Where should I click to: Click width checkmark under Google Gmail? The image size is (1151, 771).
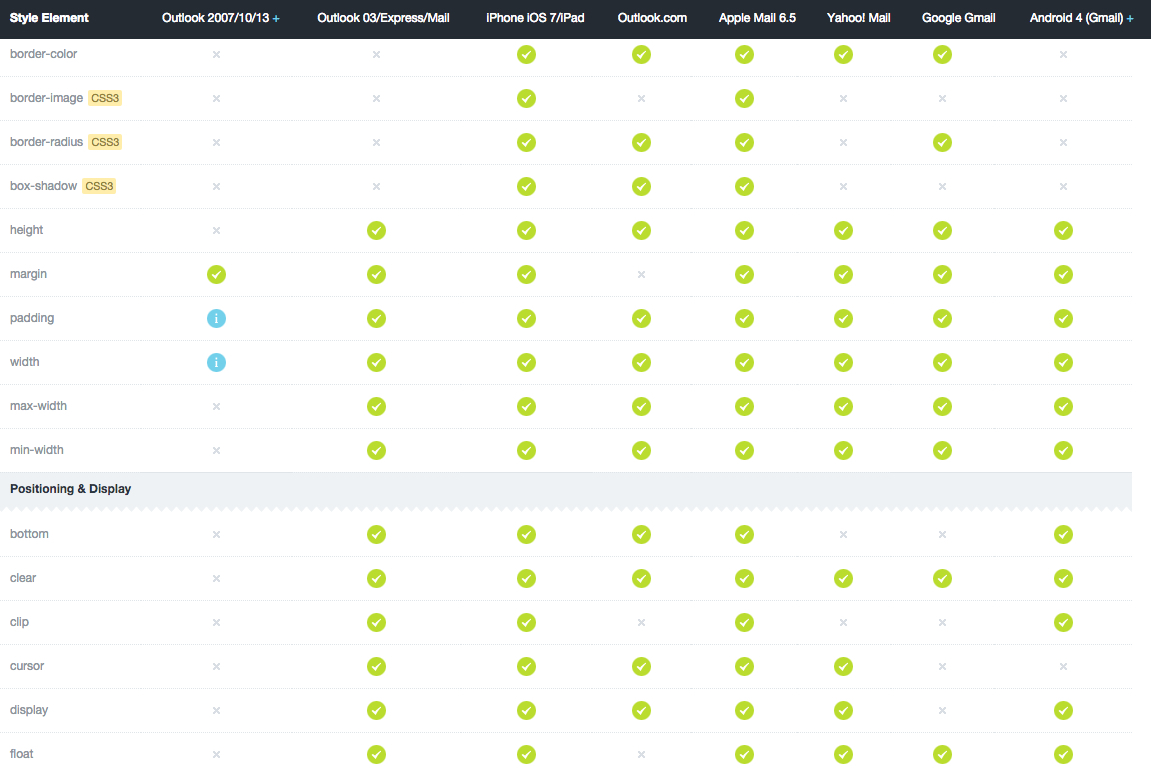click(x=943, y=363)
